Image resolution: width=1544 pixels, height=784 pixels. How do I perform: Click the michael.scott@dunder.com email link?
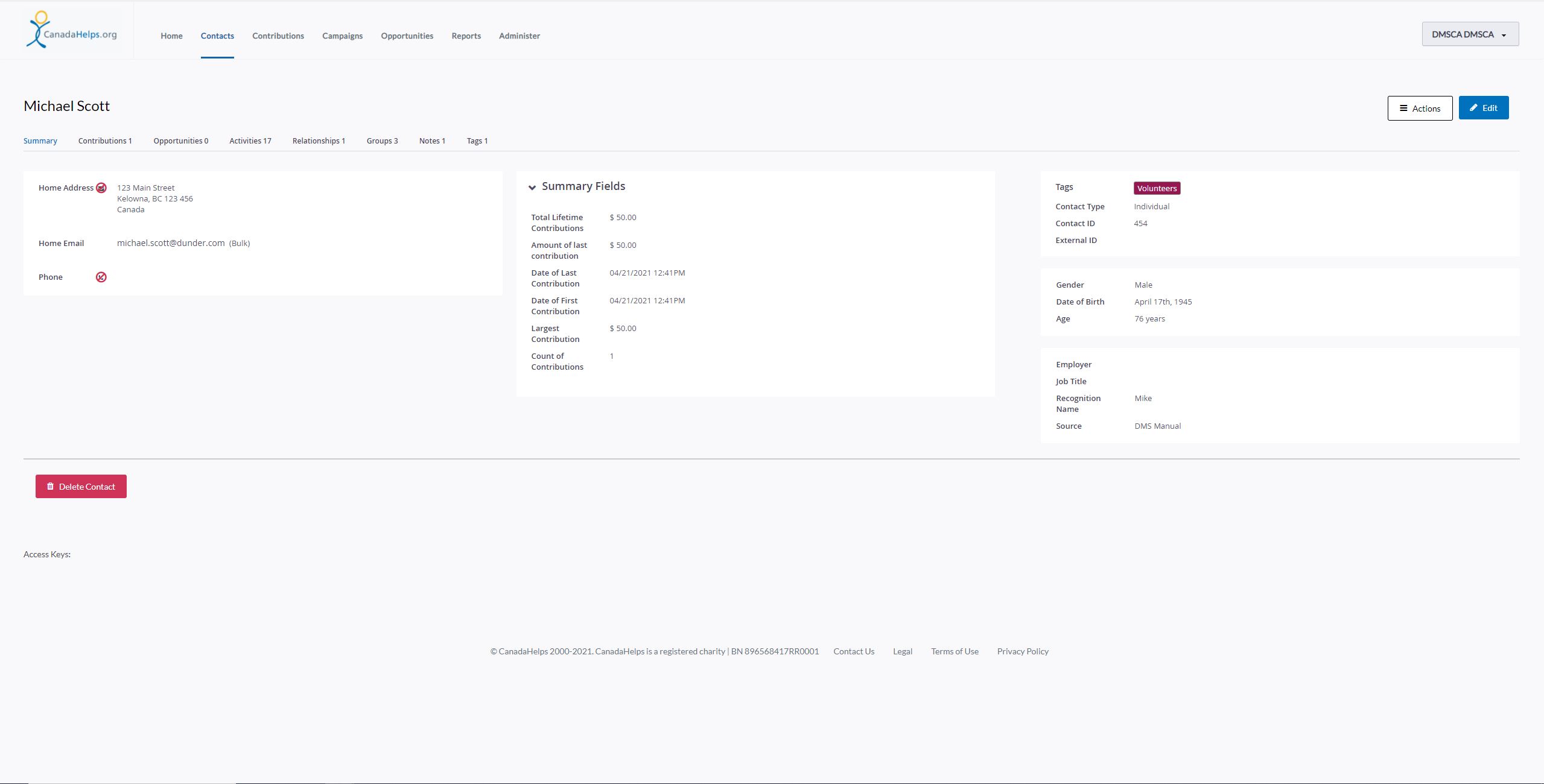170,243
